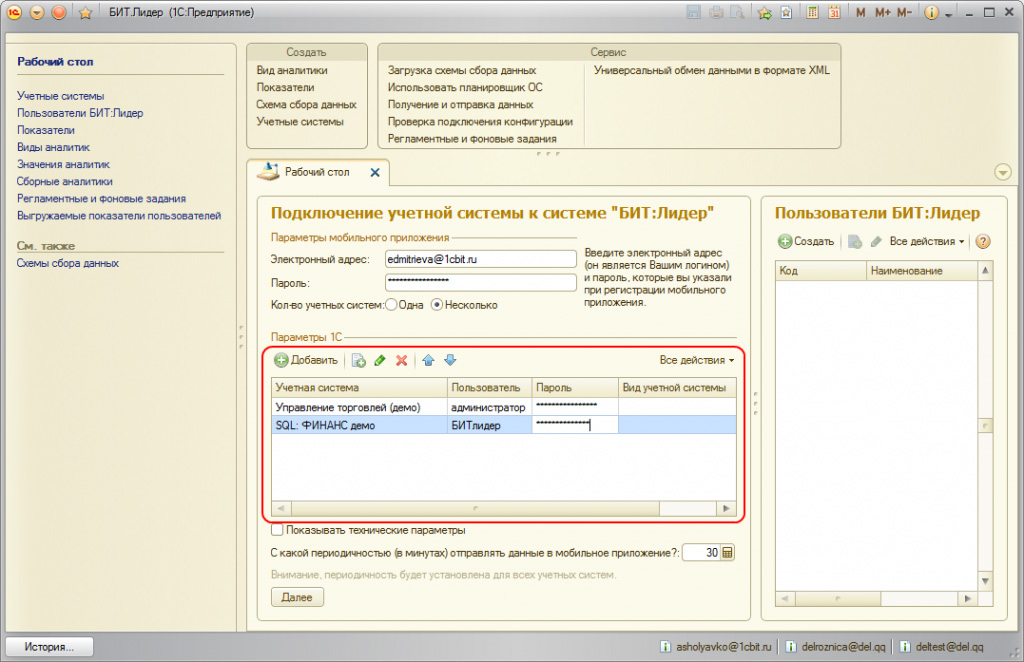Viewport: 1024px width, 662px height.
Task: Open help icon in users panel
Action: click(x=982, y=242)
